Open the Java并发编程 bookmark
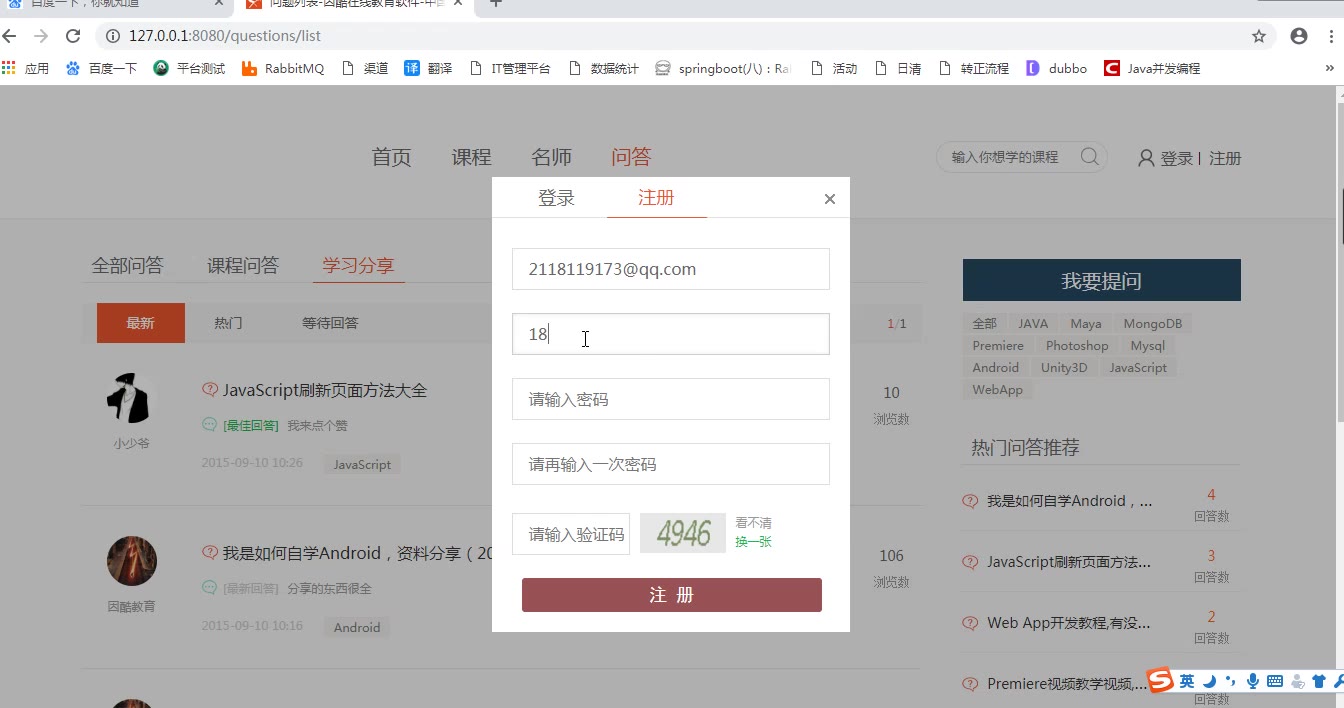This screenshot has height=708, width=1344. pos(1152,68)
